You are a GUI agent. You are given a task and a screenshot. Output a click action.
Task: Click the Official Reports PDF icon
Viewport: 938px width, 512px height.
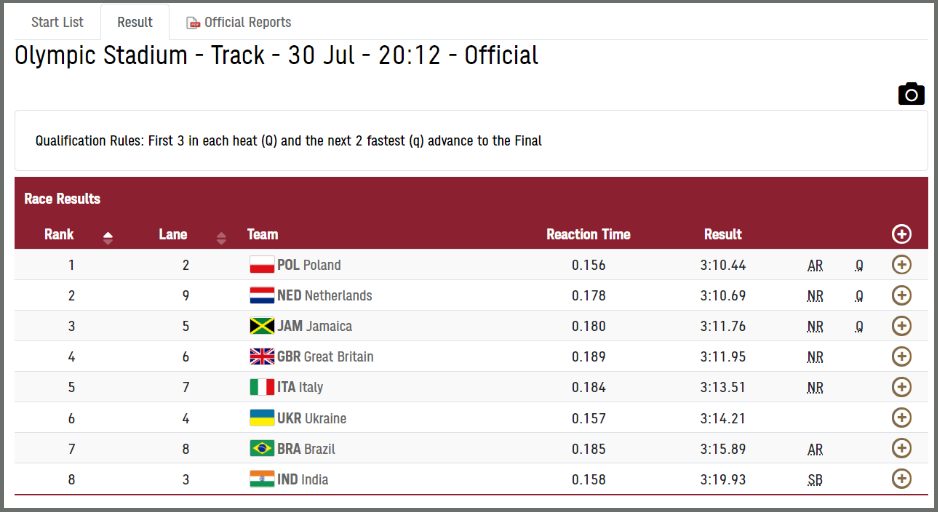[193, 23]
